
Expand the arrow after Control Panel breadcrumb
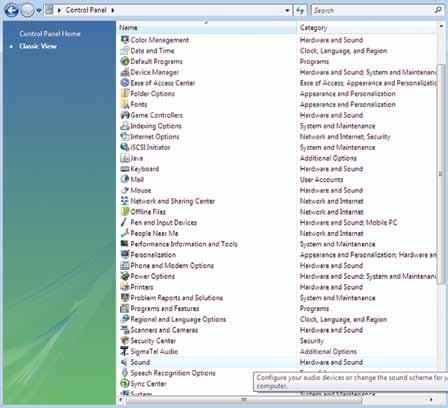(113, 10)
